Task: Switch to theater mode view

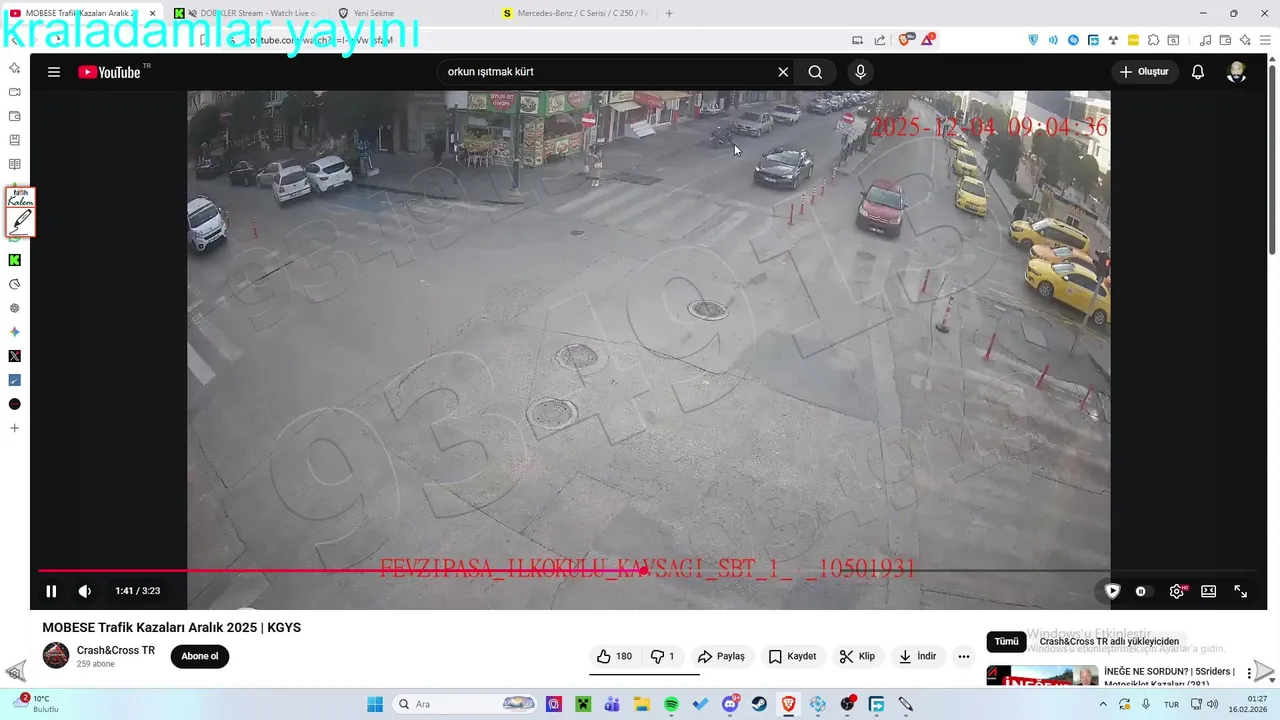Action: (1208, 591)
